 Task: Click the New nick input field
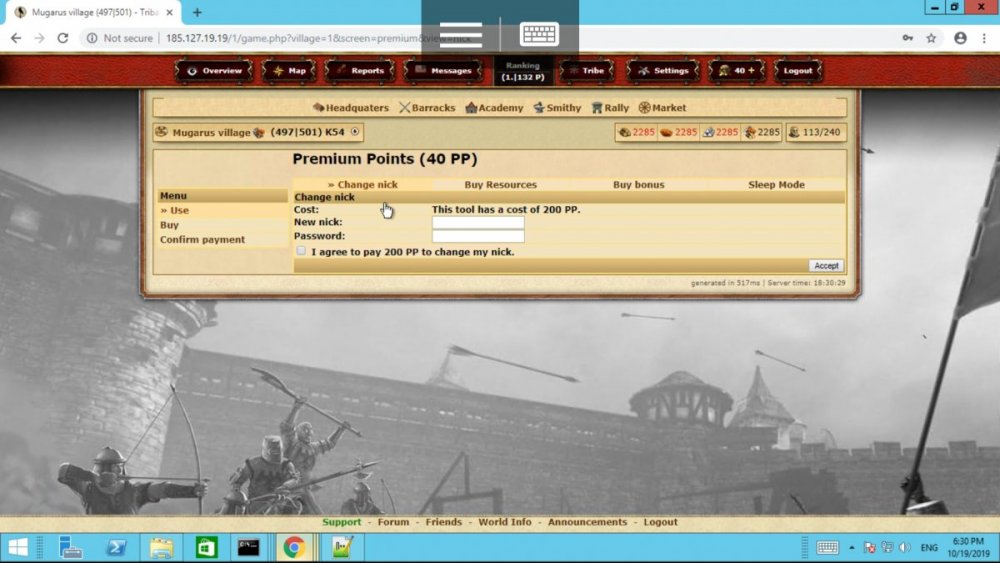[478, 223]
